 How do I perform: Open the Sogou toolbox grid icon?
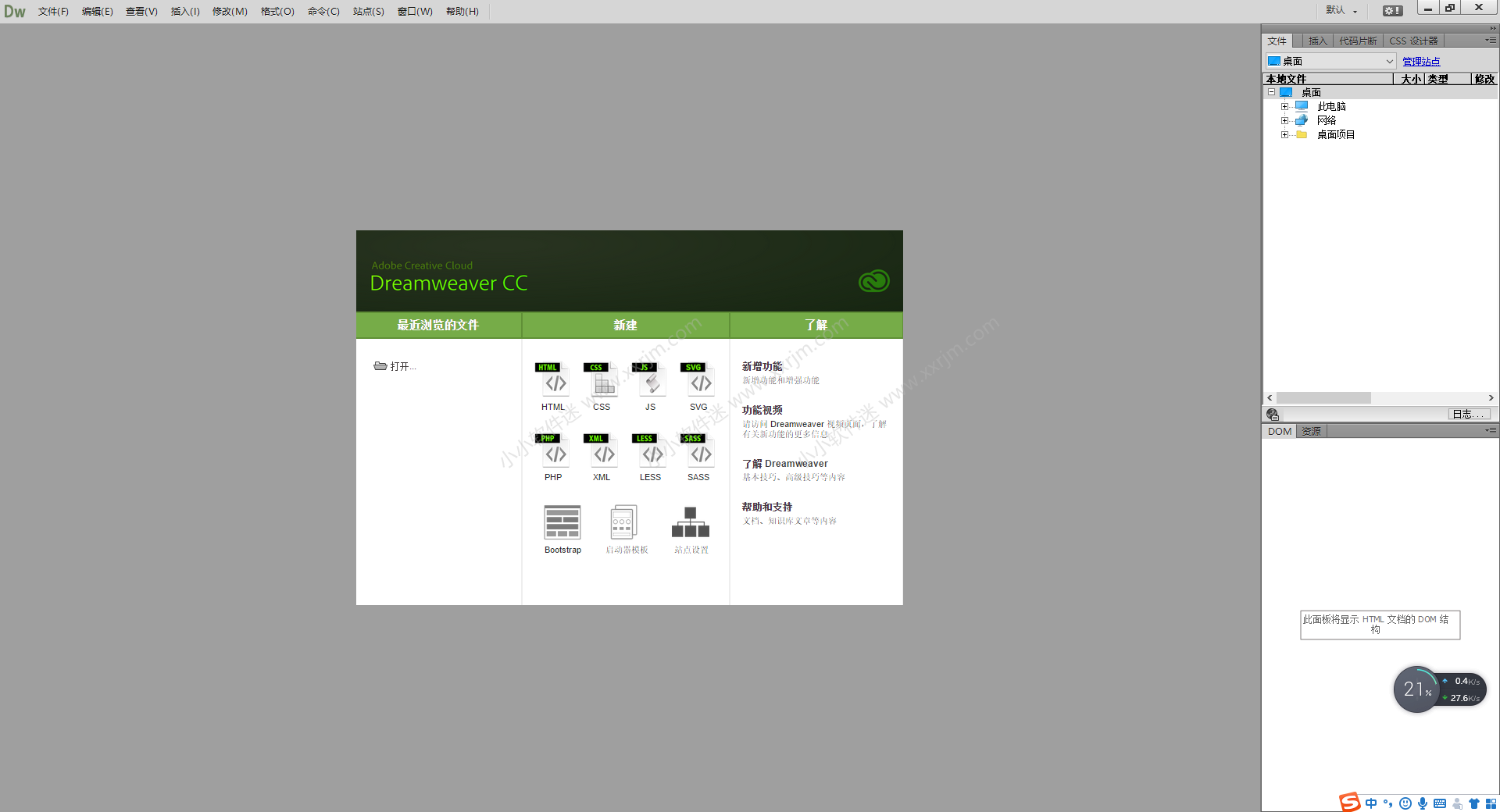(1491, 803)
